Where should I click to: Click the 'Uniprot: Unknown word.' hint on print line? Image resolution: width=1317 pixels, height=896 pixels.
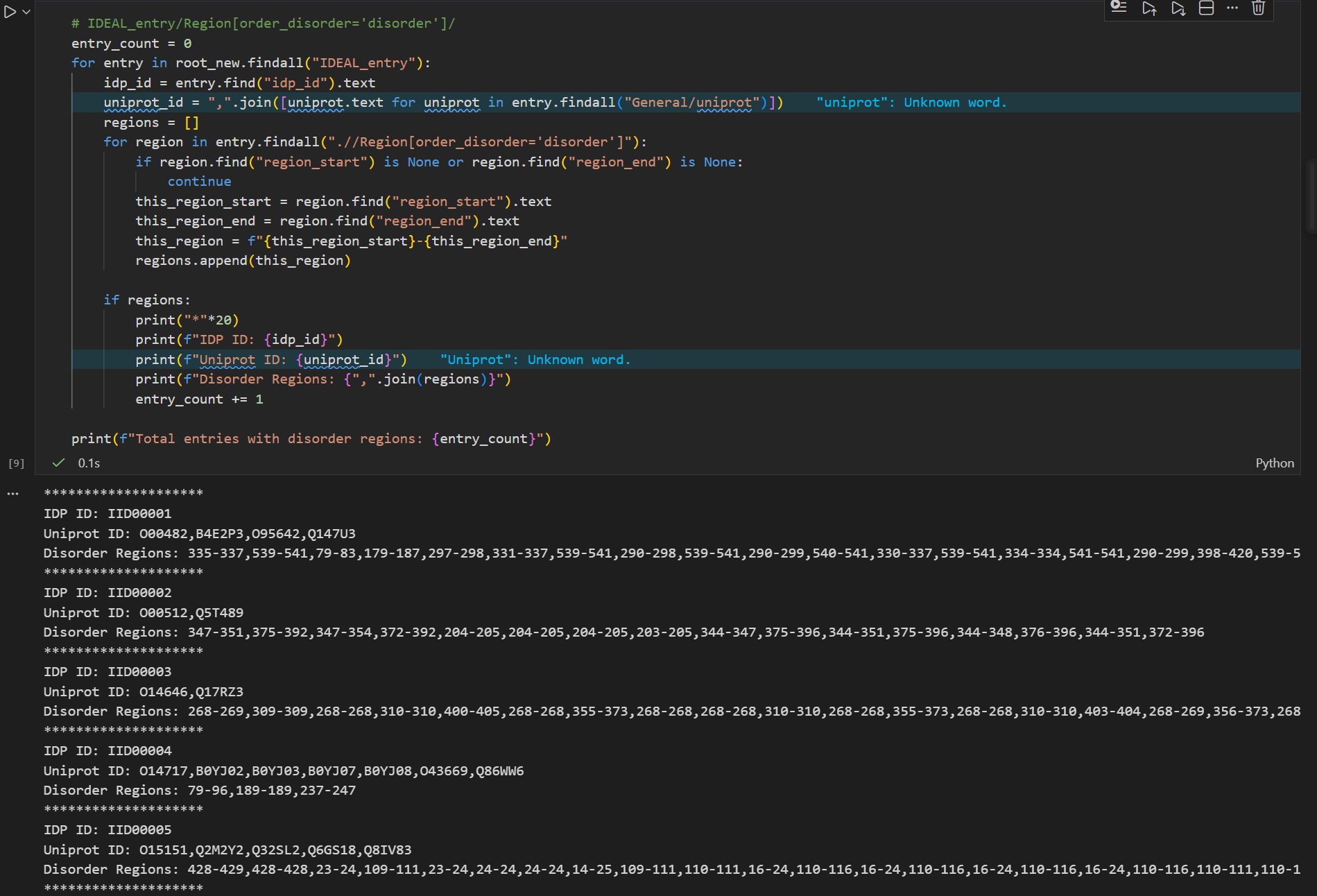point(535,360)
